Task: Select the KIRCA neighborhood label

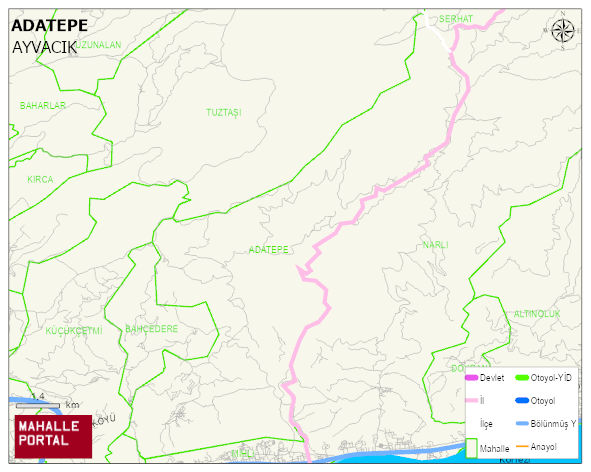Action: pyautogui.click(x=40, y=179)
